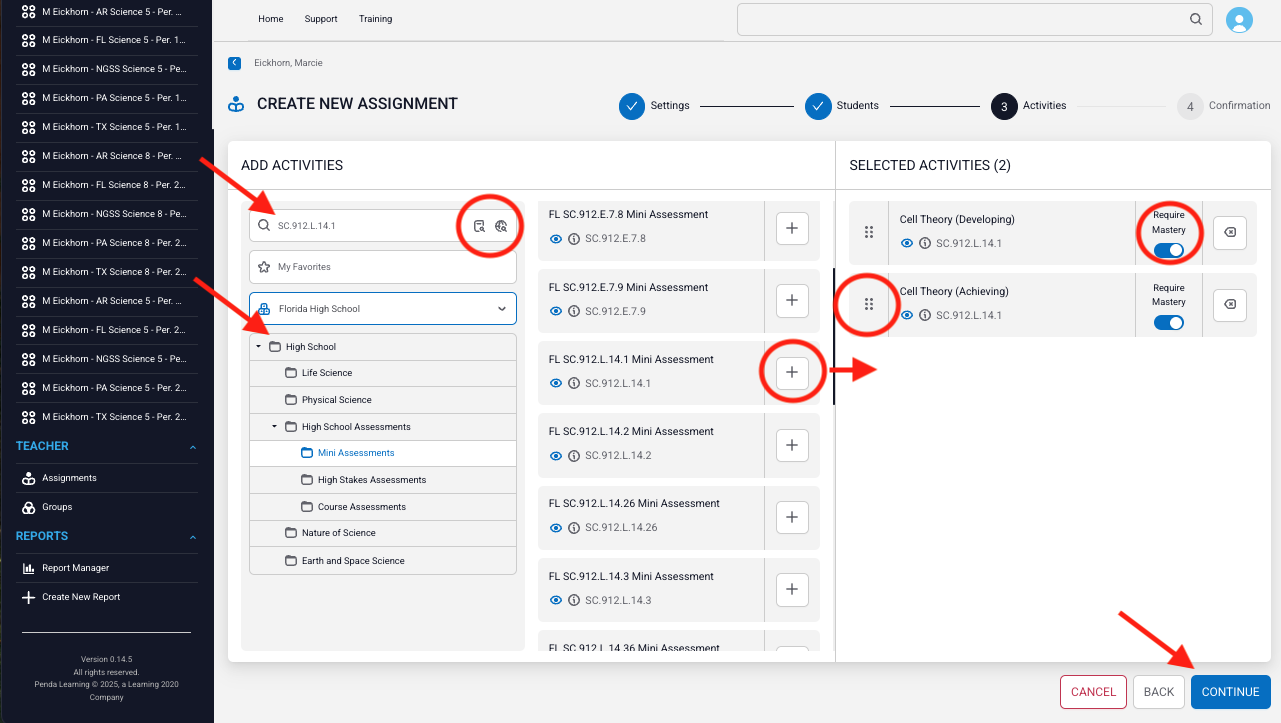
Task: Remove Cell Theory (Developing) from selected activities
Action: pyautogui.click(x=1230, y=232)
